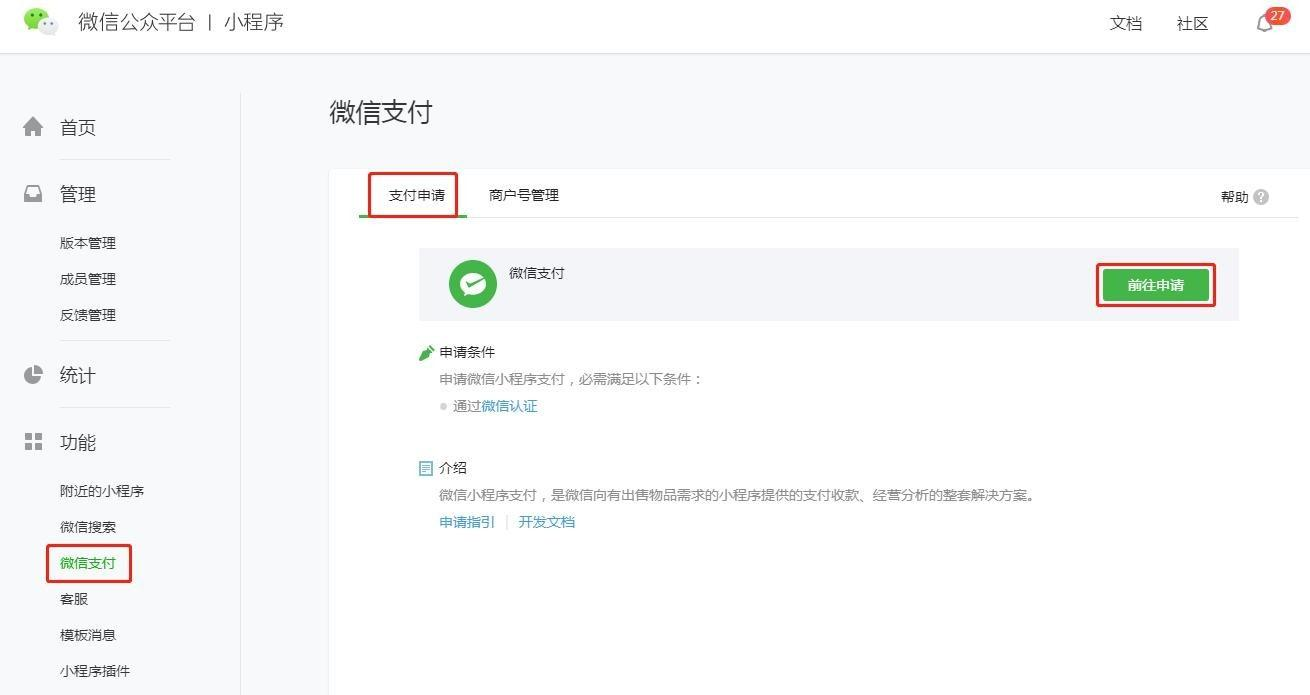Screen dimensions: 1310x695
Task: Open the 申请指引 link
Action: pos(467,522)
